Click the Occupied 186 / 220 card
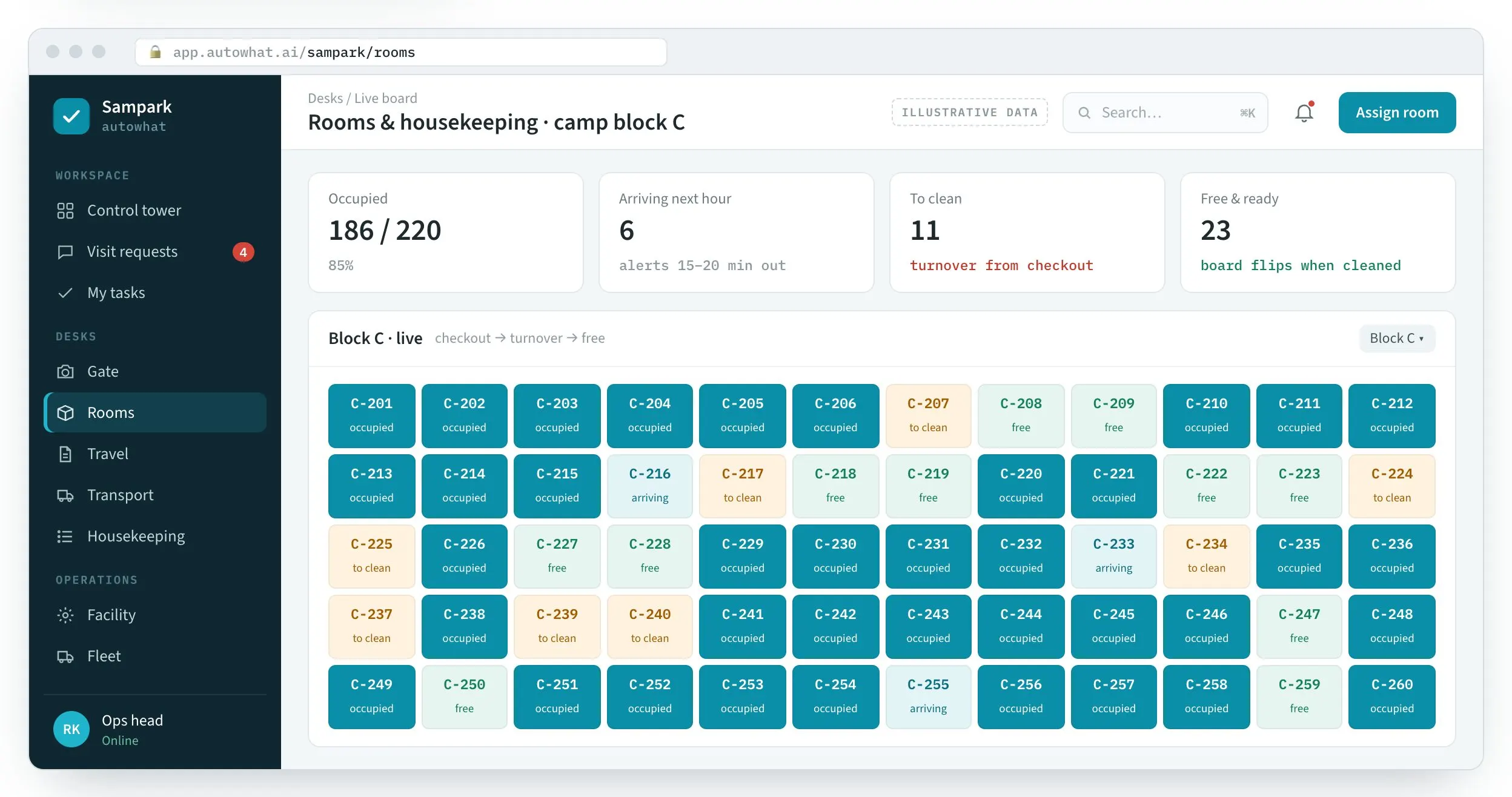The height and width of the screenshot is (797, 1512). pos(446,233)
